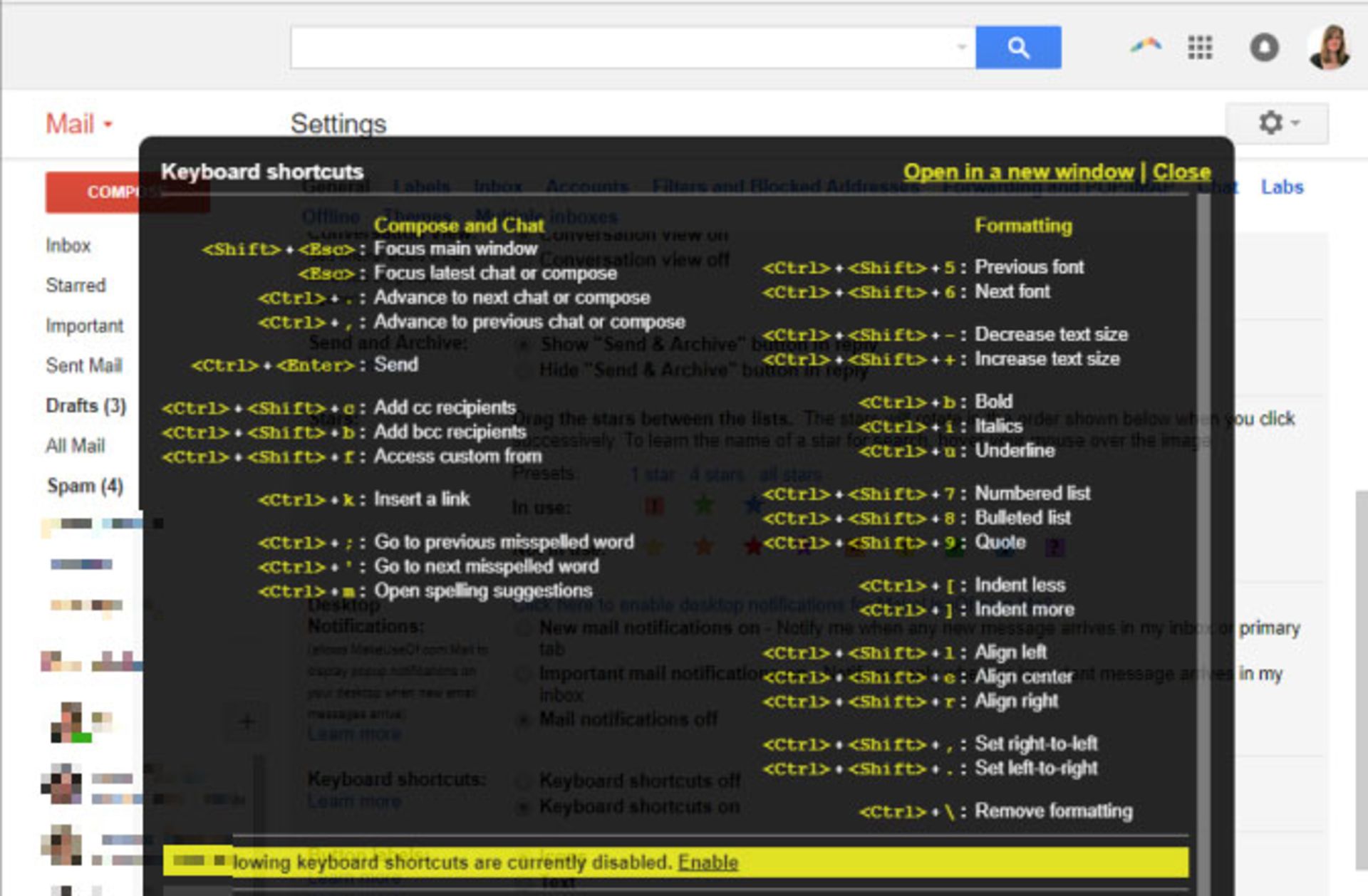Select Mail notifications off radio button
The height and width of the screenshot is (896, 1368).
pyautogui.click(x=524, y=720)
